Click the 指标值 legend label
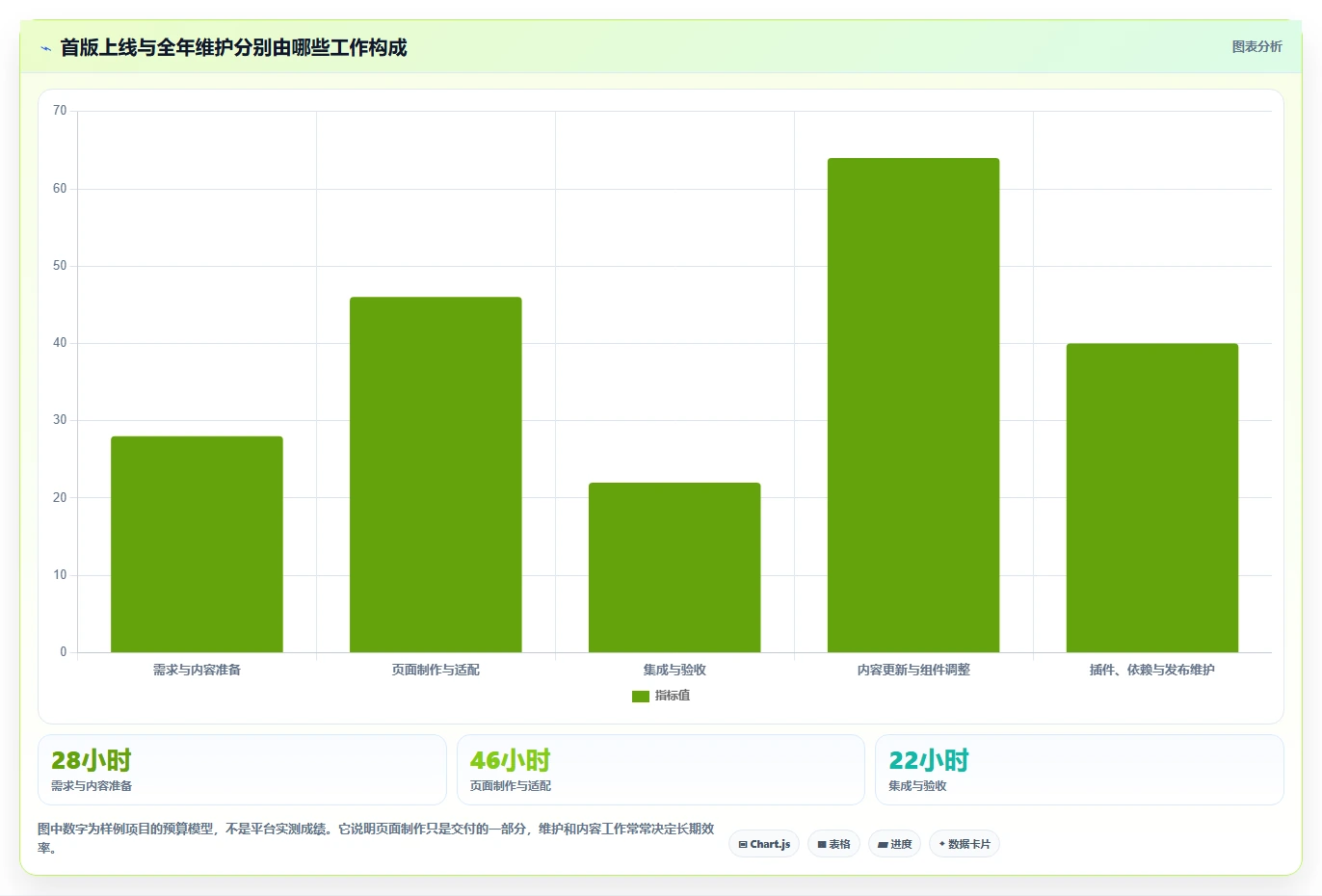The image size is (1322, 896). point(673,696)
